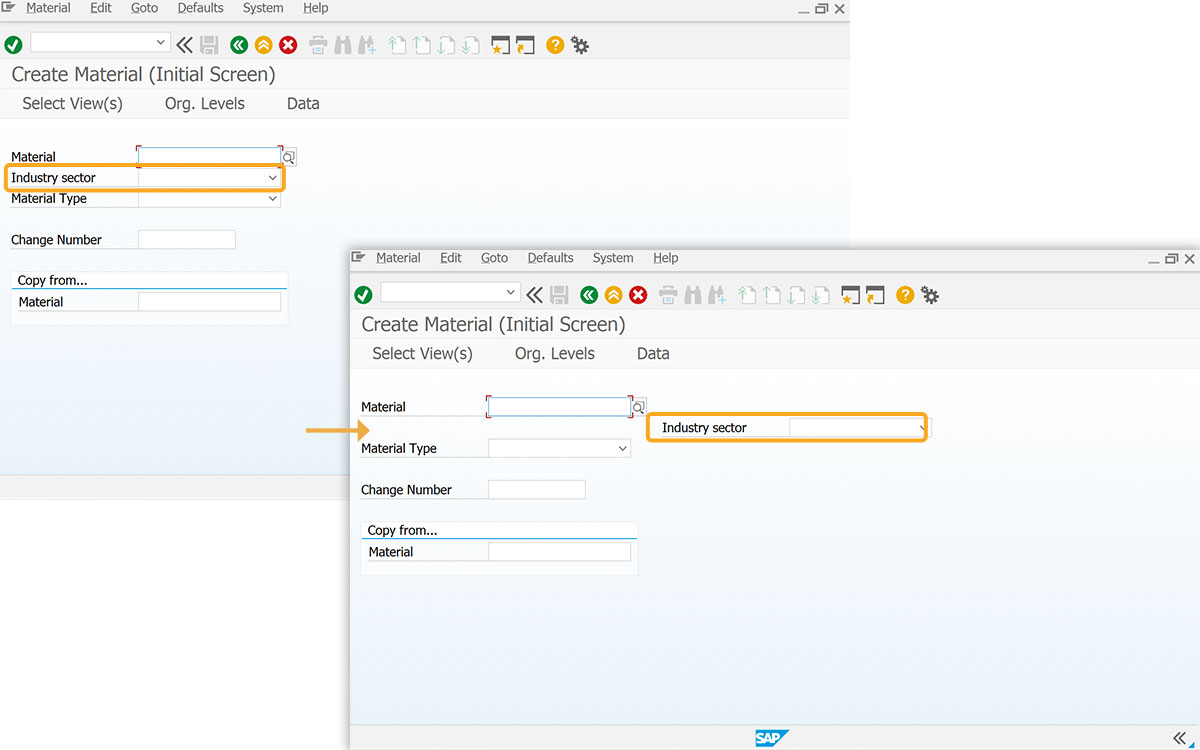Viewport: 1200px width, 750px height.
Task: Click Print icon in background window toolbar
Action: pos(318,45)
